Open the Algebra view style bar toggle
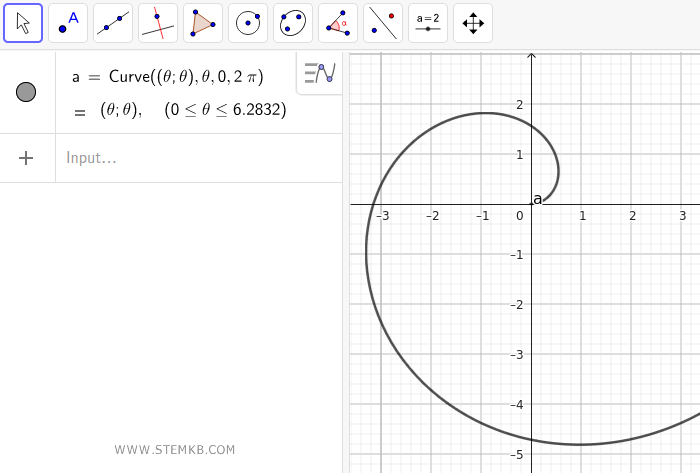This screenshot has height=473, width=700. pyautogui.click(x=320, y=73)
